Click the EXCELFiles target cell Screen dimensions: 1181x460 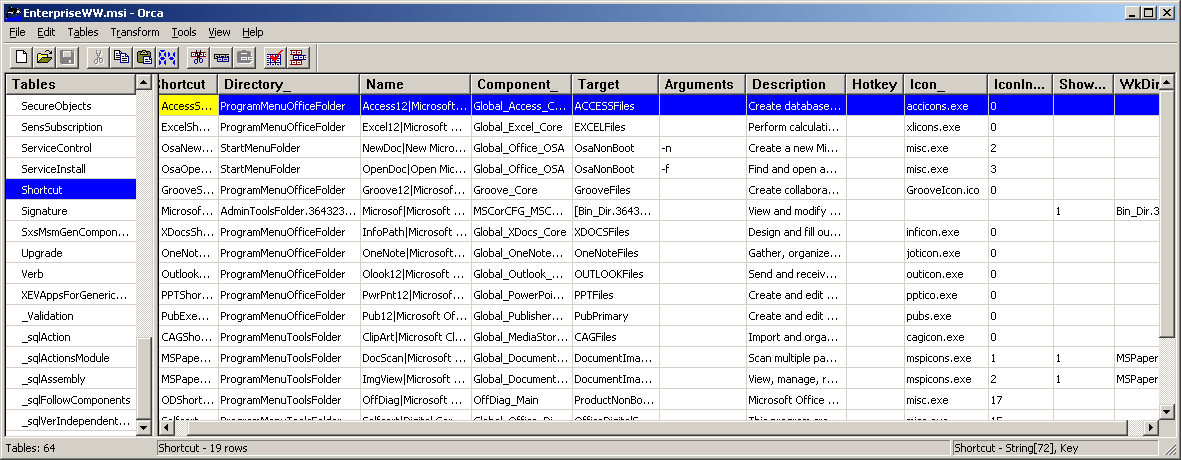pos(615,127)
